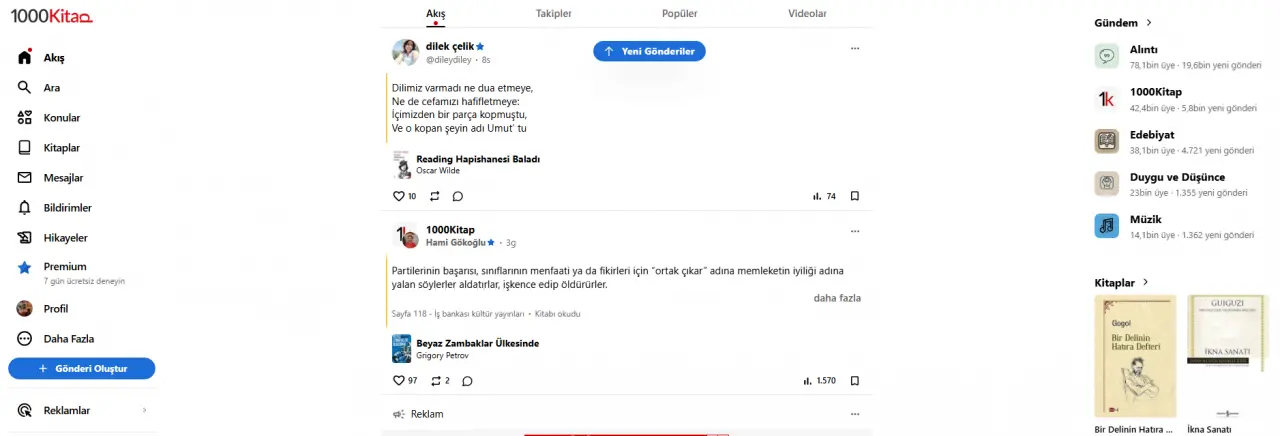Click the Ara search magnifier icon
Image resolution: width=1280 pixels, height=436 pixels.
(25, 88)
